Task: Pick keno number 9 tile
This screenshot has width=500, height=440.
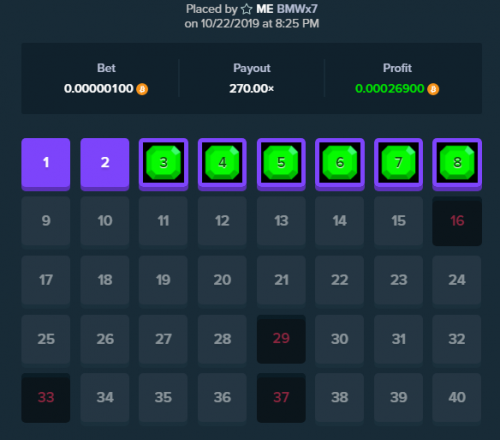Action: (46, 221)
